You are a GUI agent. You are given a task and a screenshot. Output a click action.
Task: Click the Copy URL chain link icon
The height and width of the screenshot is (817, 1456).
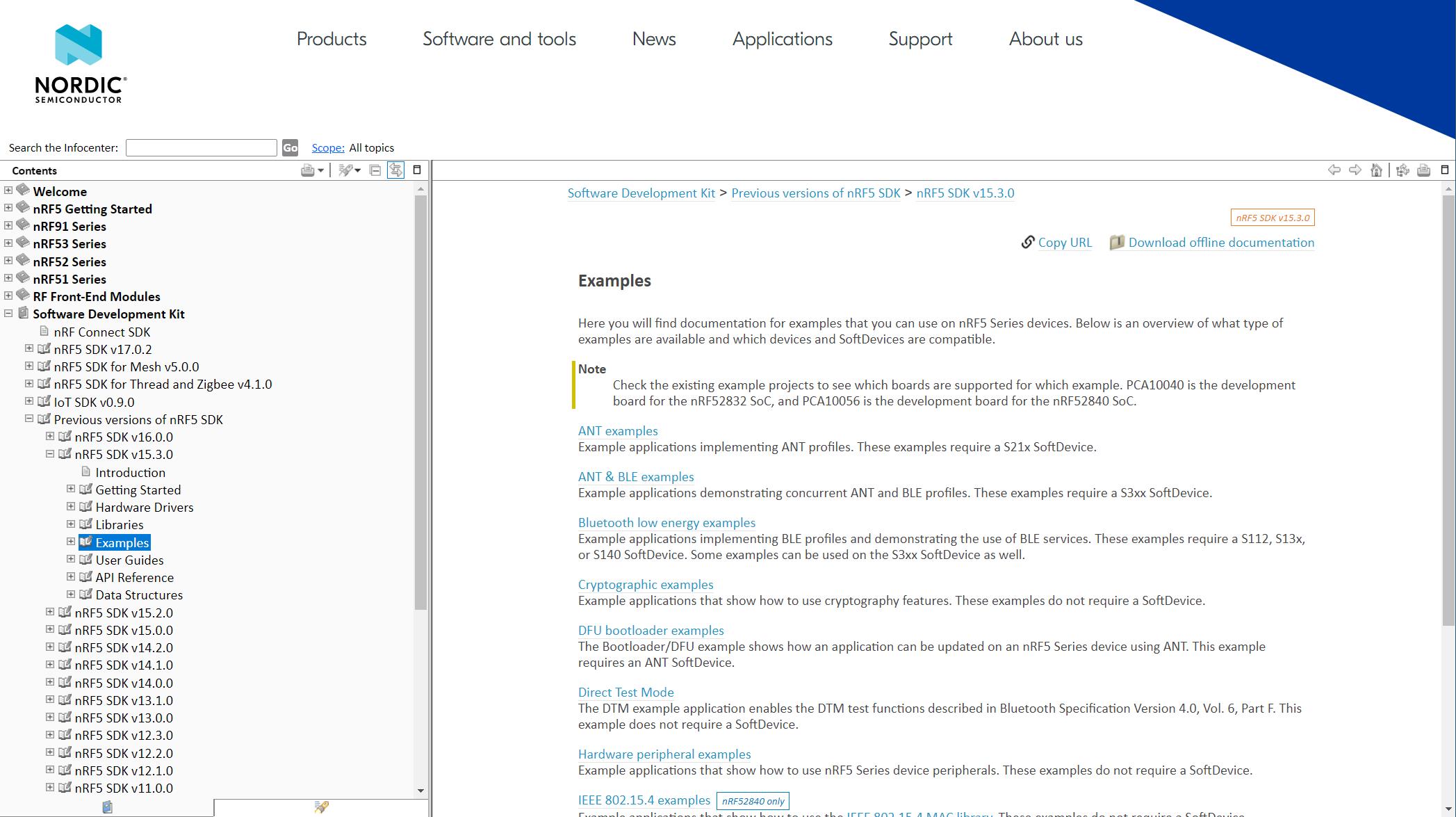click(1028, 242)
